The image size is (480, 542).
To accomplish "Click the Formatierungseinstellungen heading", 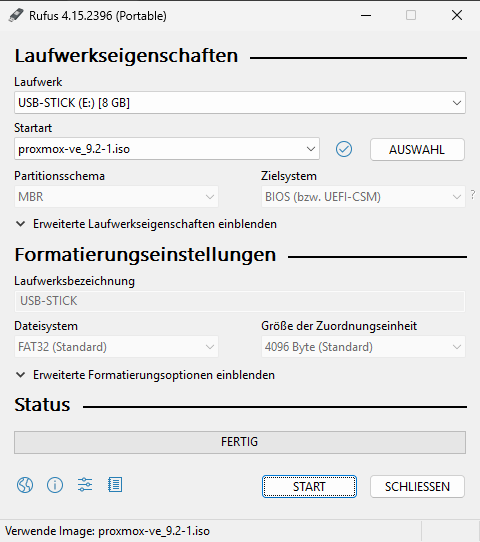I will pos(145,255).
